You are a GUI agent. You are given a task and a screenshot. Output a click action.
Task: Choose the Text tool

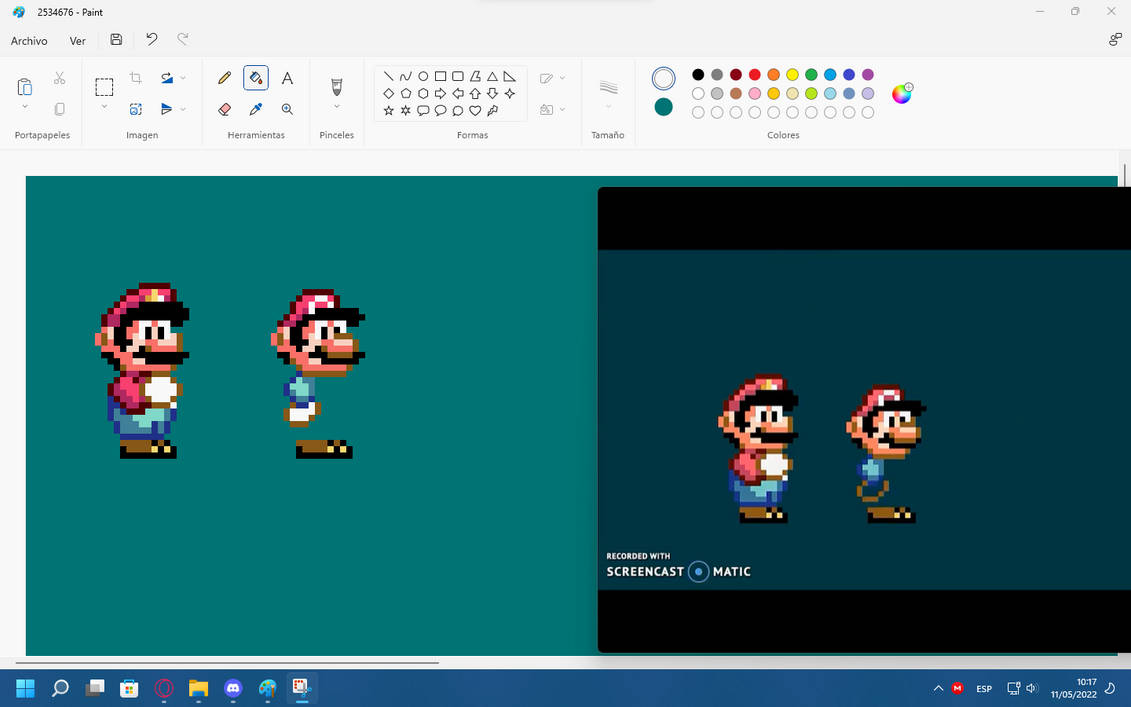click(287, 77)
